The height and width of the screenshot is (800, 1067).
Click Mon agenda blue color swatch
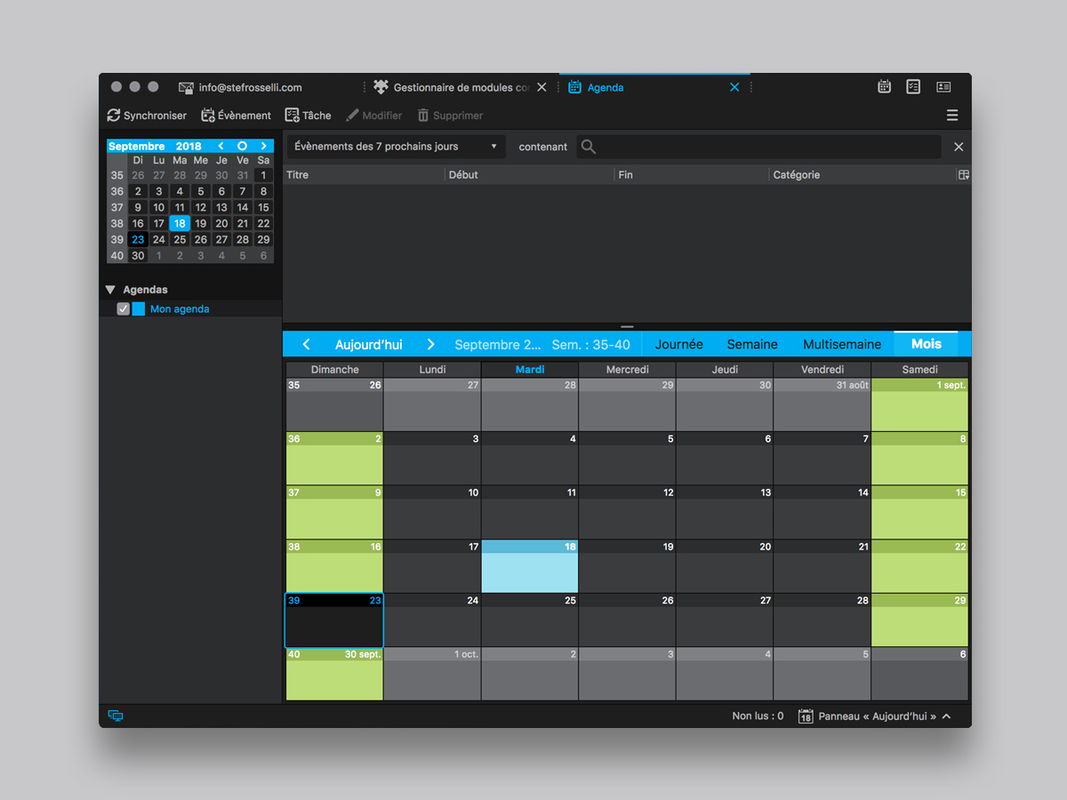click(x=138, y=309)
